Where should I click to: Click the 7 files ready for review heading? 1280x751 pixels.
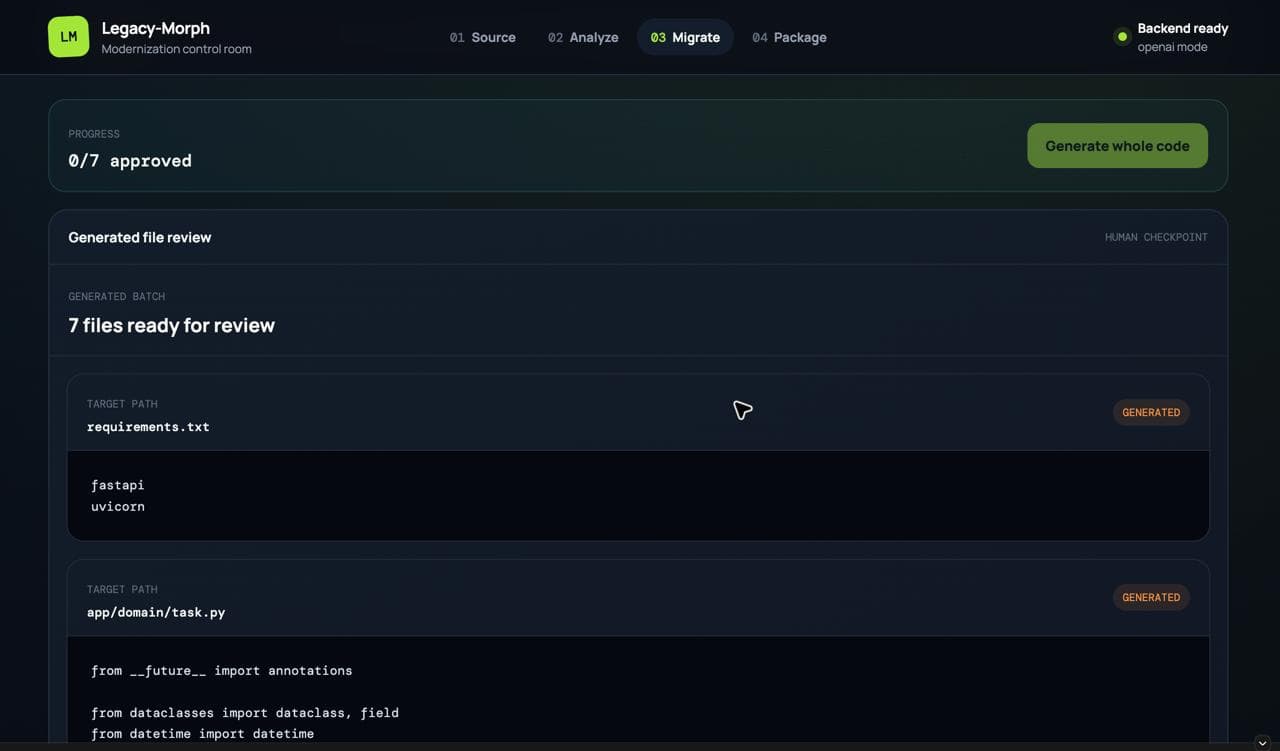click(x=171, y=325)
